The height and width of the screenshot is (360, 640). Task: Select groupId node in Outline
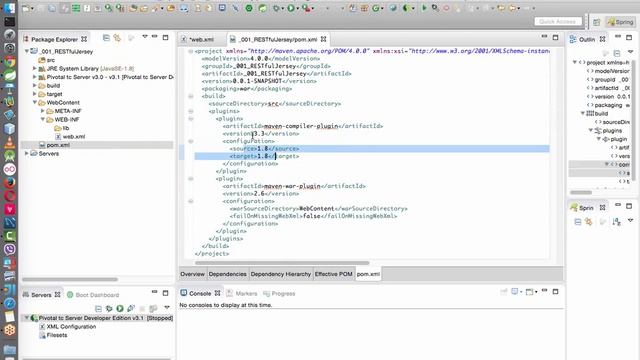coord(608,80)
